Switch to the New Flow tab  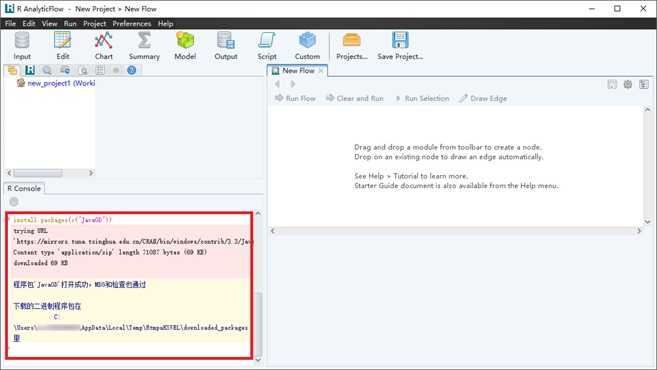297,70
